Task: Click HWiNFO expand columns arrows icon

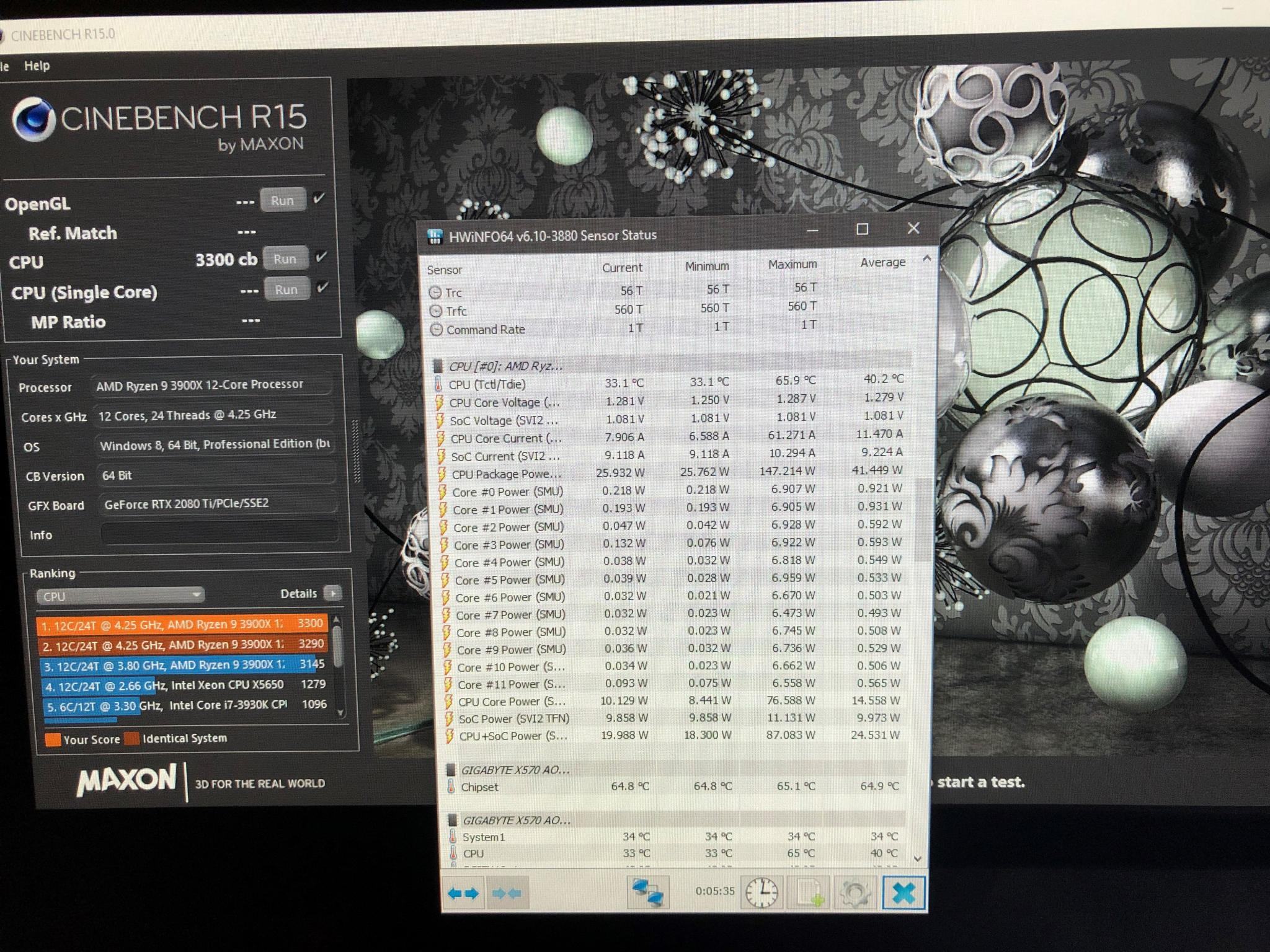Action: tap(463, 893)
